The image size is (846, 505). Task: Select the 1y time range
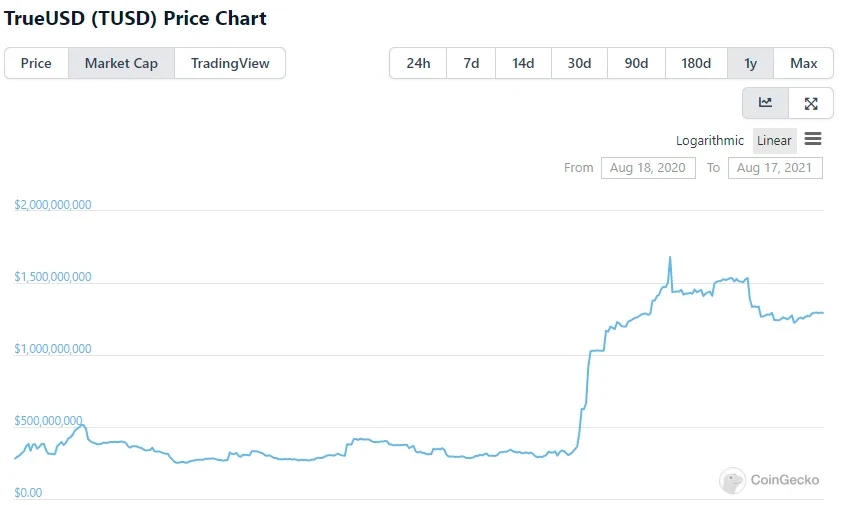tap(750, 63)
